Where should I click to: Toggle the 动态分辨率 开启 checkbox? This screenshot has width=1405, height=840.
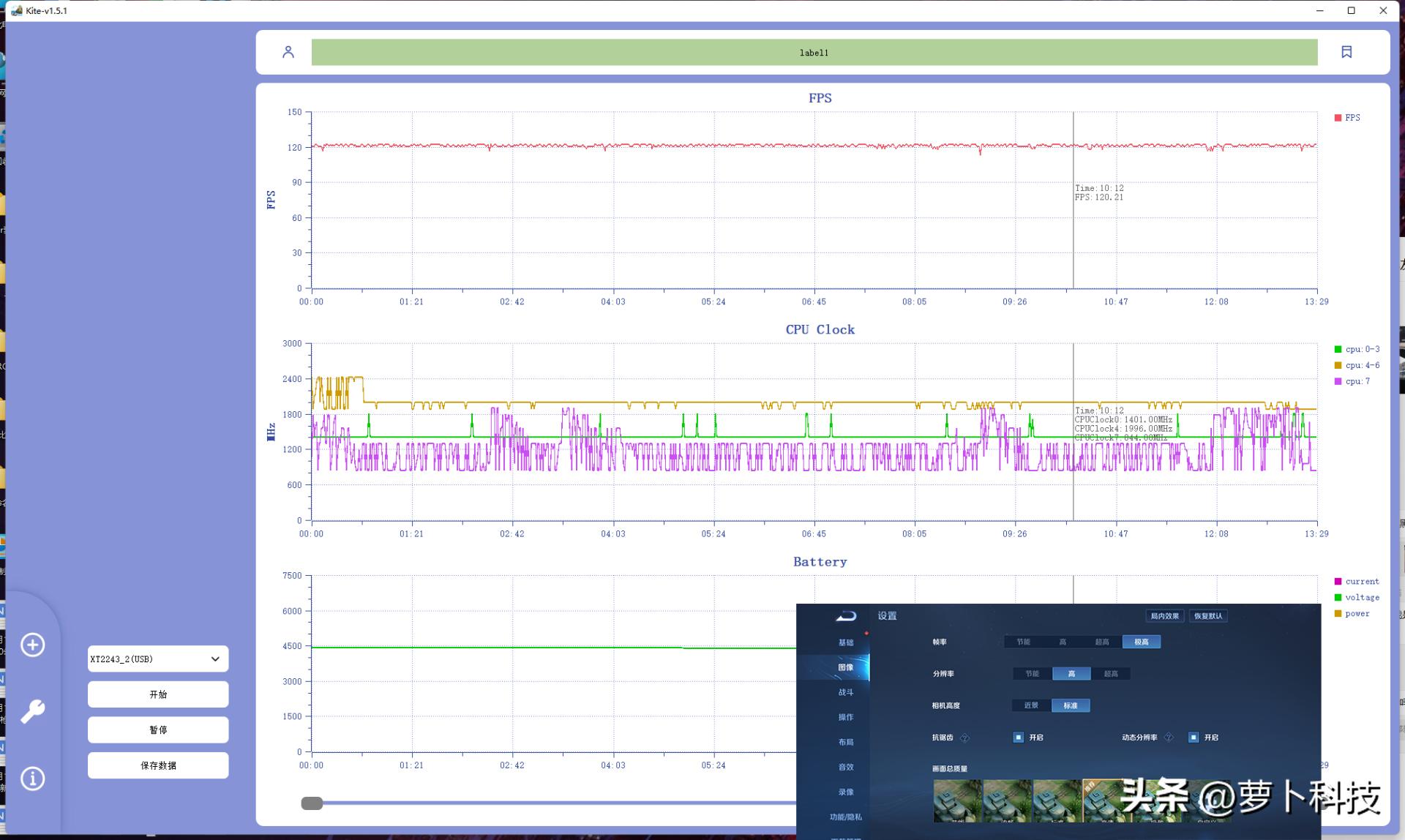click(1194, 738)
